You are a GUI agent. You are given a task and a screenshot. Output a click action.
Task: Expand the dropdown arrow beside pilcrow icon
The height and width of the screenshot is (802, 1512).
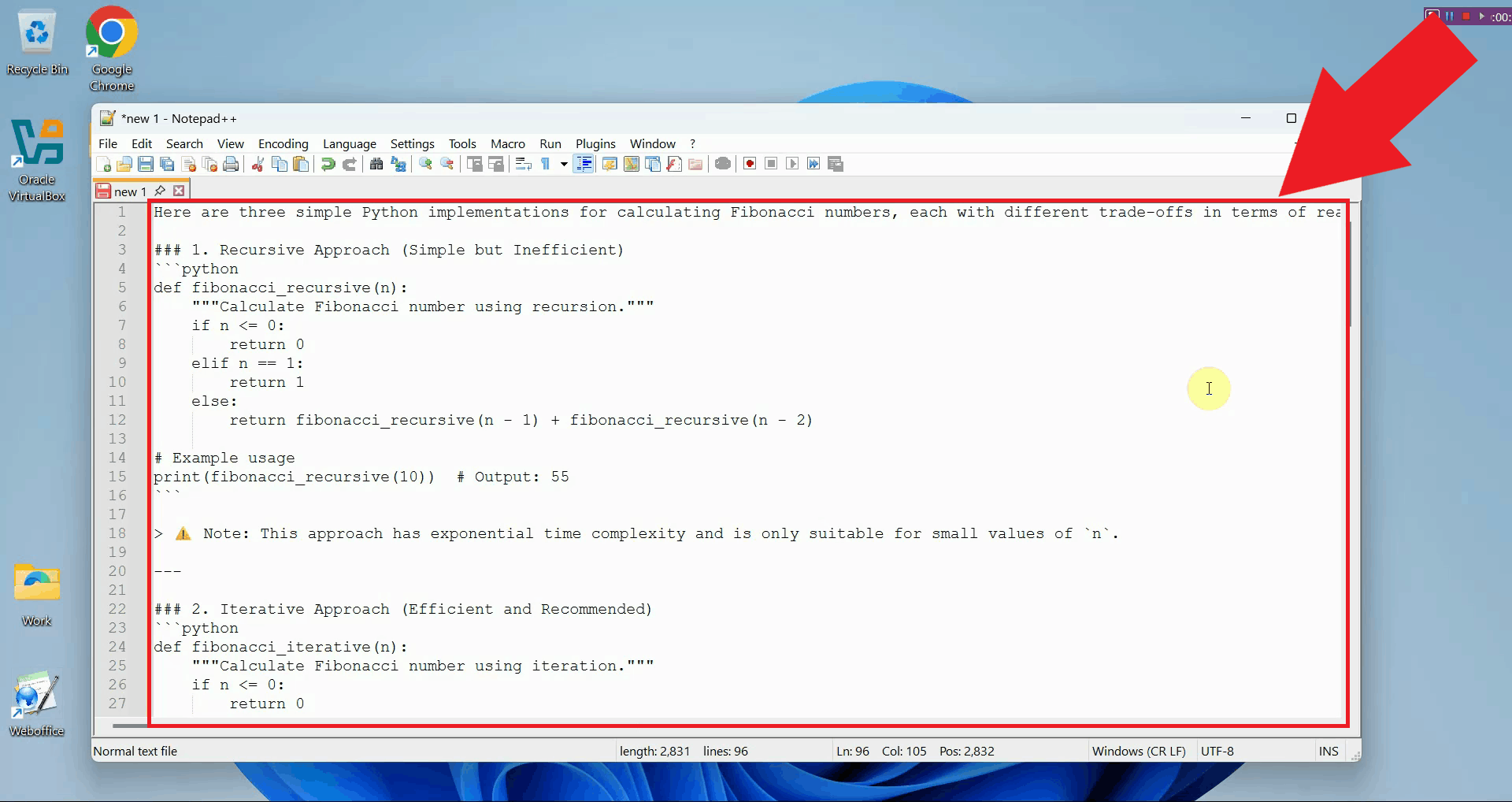tap(564, 164)
